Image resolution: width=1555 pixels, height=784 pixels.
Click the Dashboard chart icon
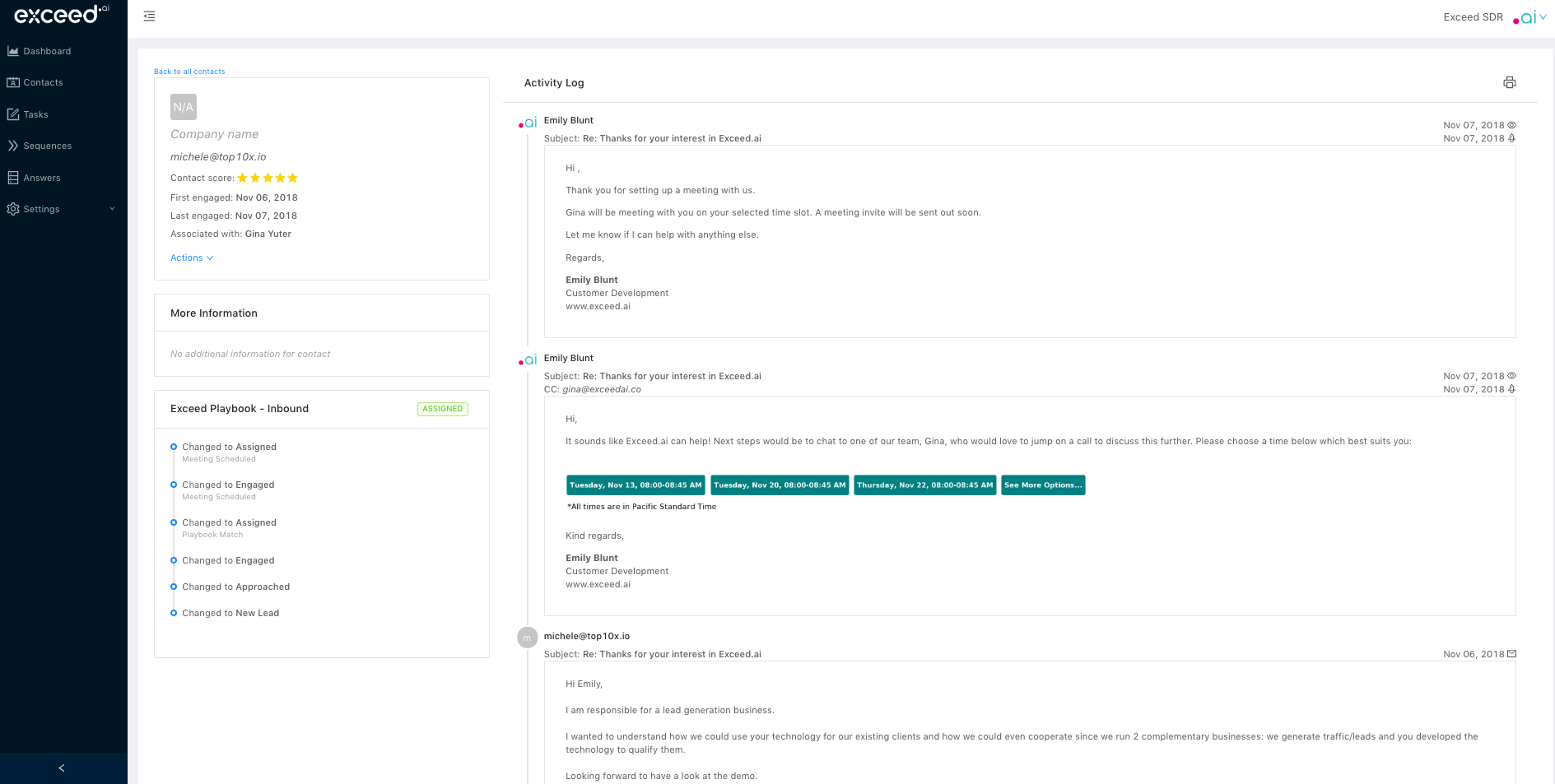tap(13, 51)
